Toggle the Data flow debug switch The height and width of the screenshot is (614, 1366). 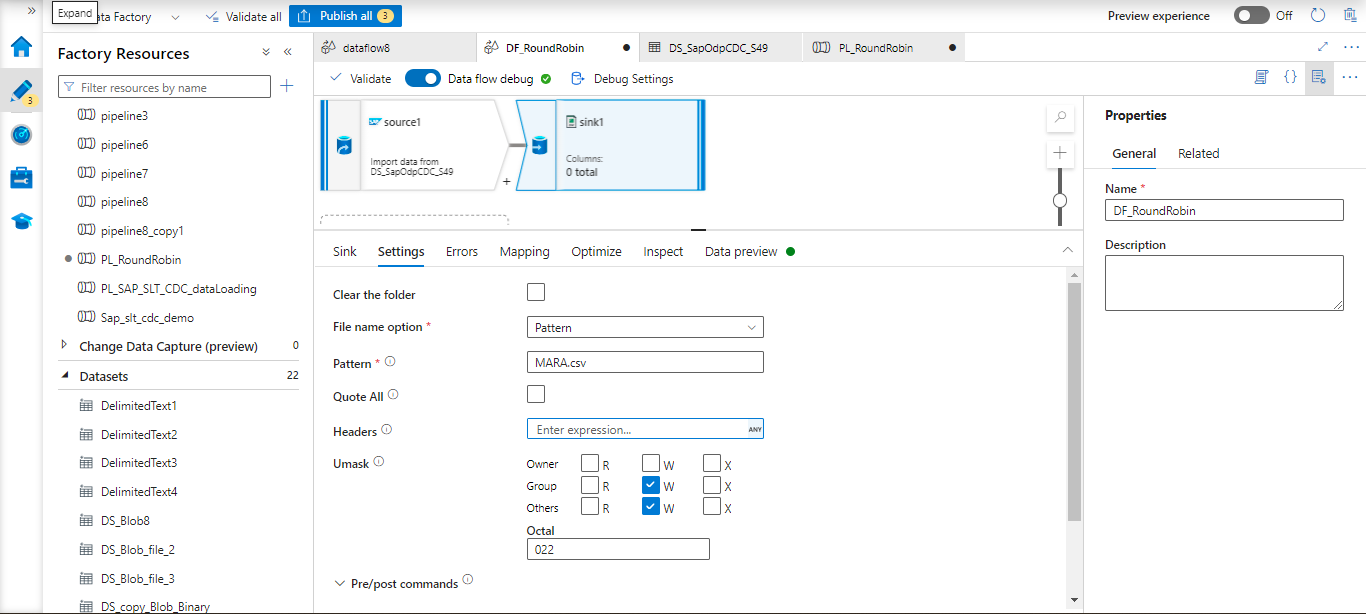(x=423, y=78)
